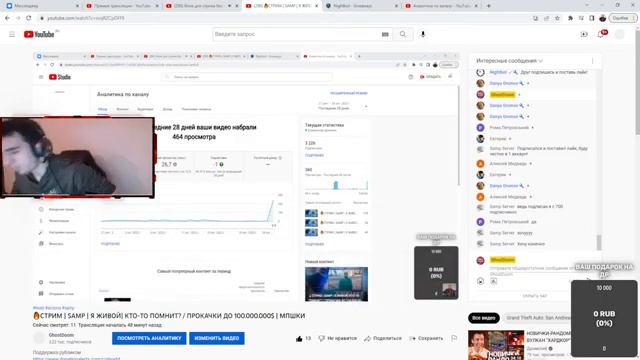The image size is (640, 360).
Task: Click the Не нравится dislike button
Action: 338,338
